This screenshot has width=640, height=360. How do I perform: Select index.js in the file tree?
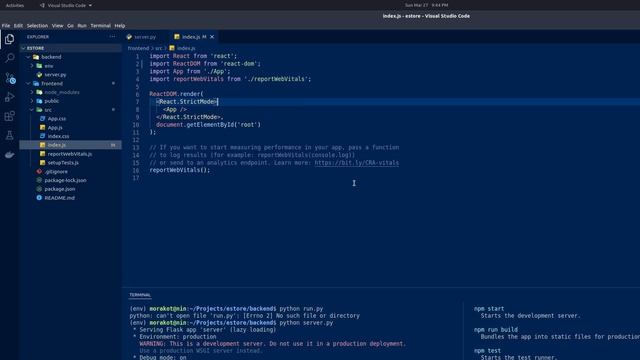[x=57, y=145]
